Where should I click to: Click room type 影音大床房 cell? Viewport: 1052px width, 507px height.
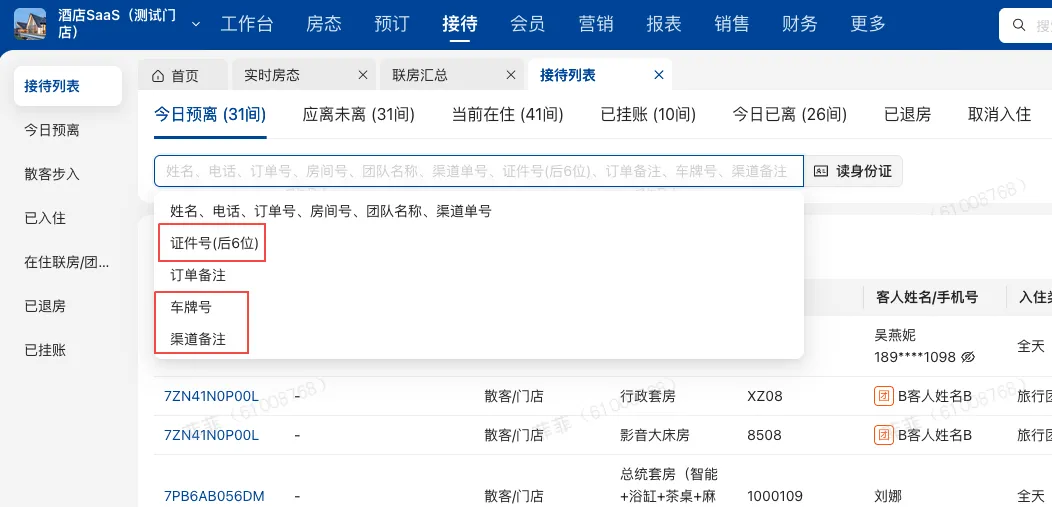coord(655,435)
